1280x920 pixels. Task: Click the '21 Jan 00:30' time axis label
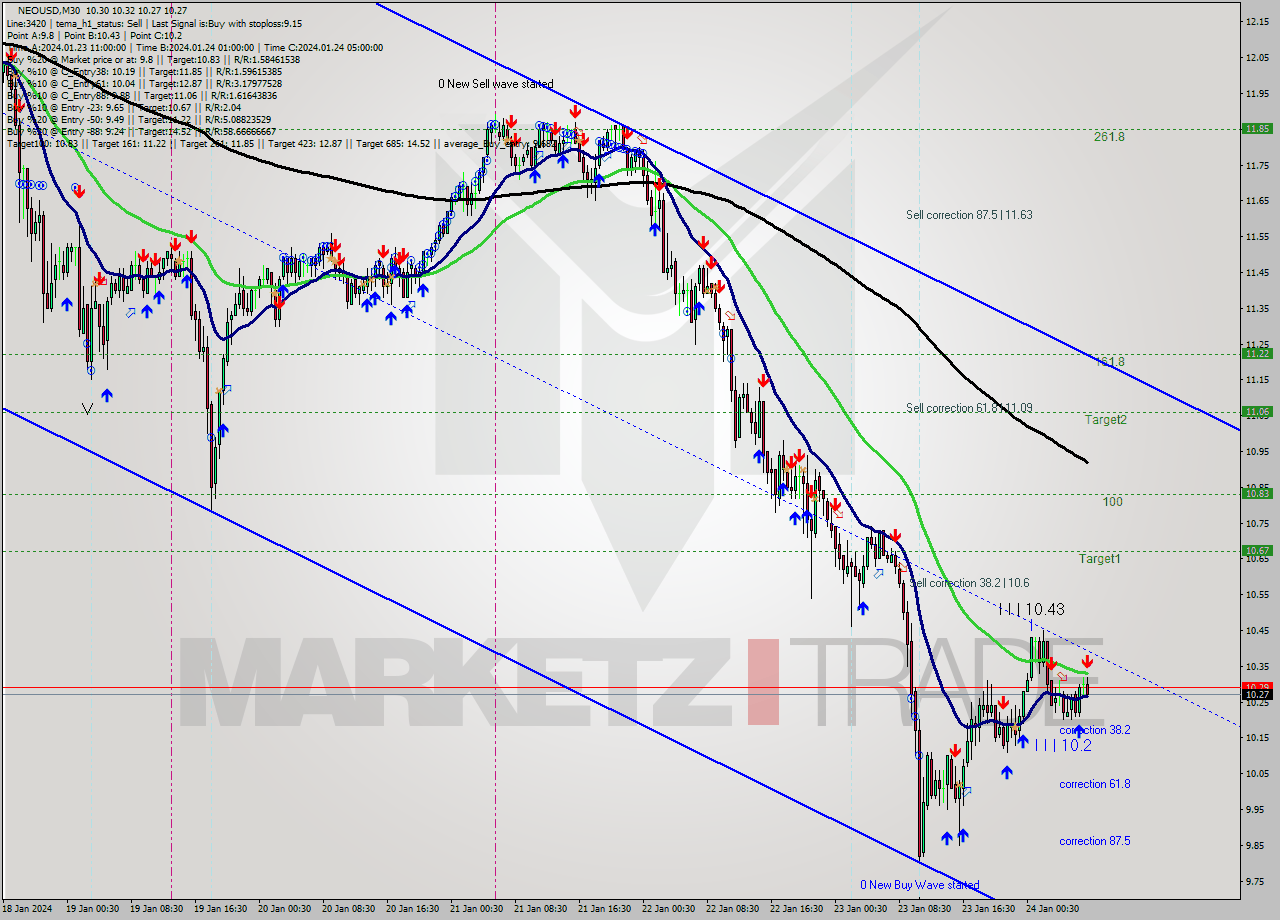tap(476, 909)
